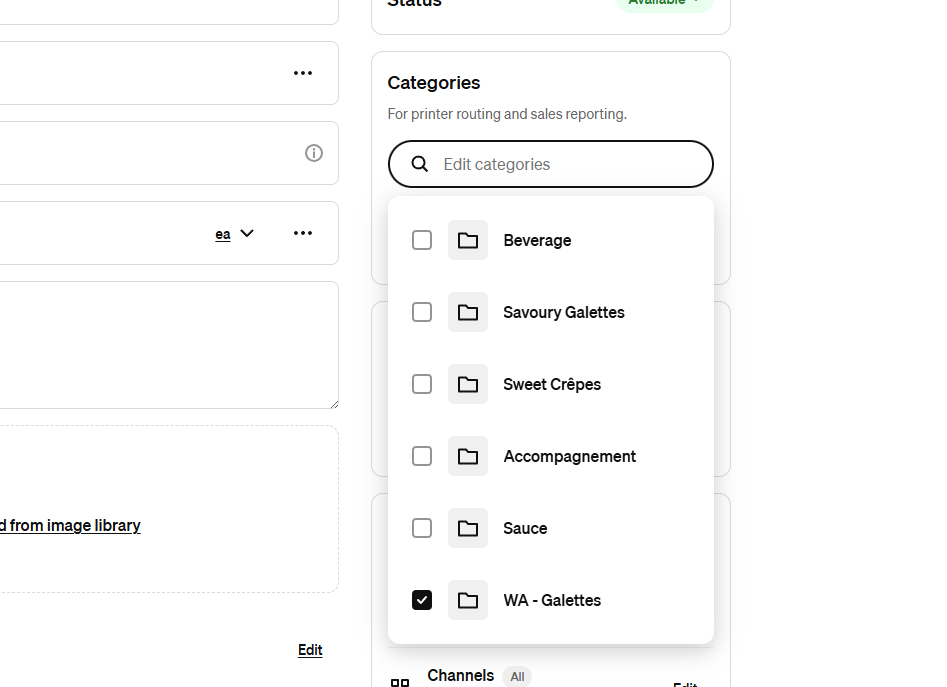Click the info circle icon

pyautogui.click(x=313, y=153)
